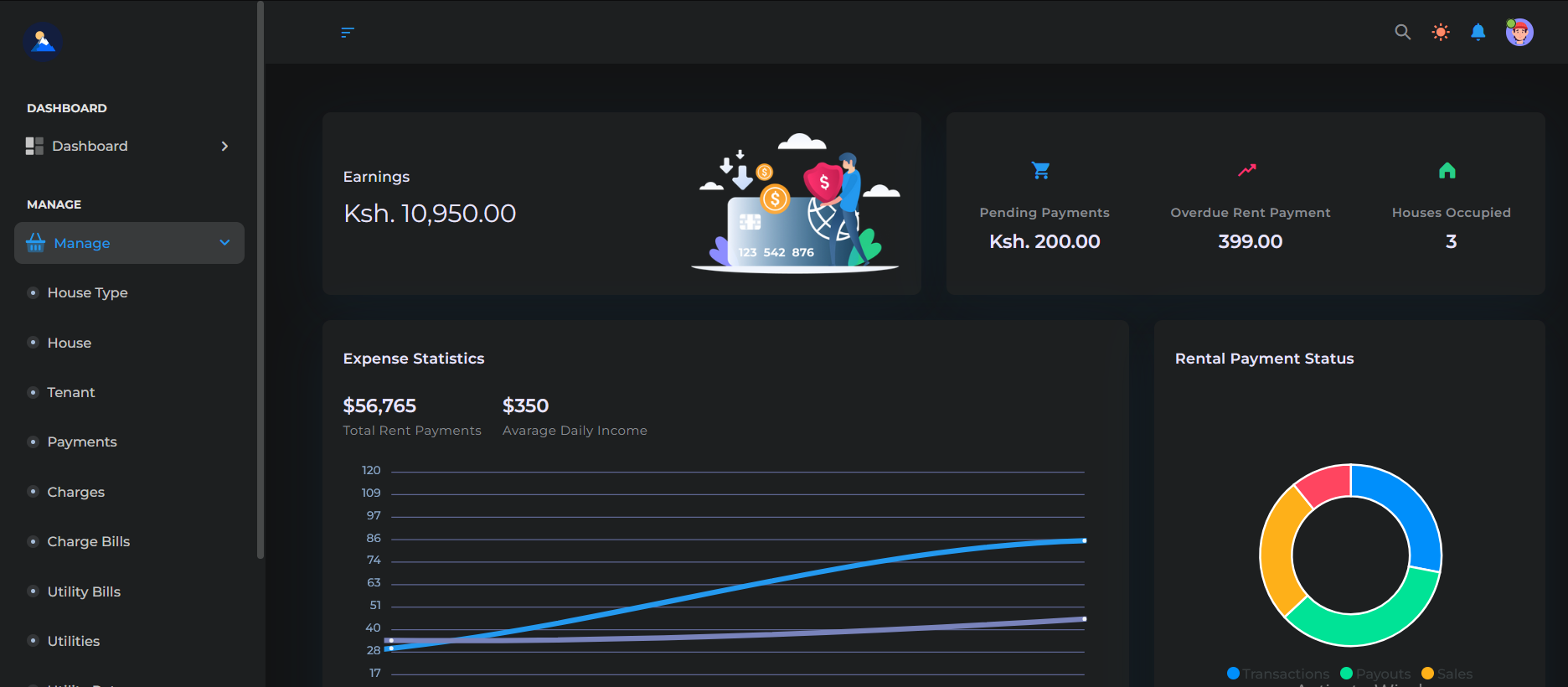The width and height of the screenshot is (1568, 687).
Task: Toggle the sidebar with the hamburger icon
Action: pyautogui.click(x=348, y=33)
